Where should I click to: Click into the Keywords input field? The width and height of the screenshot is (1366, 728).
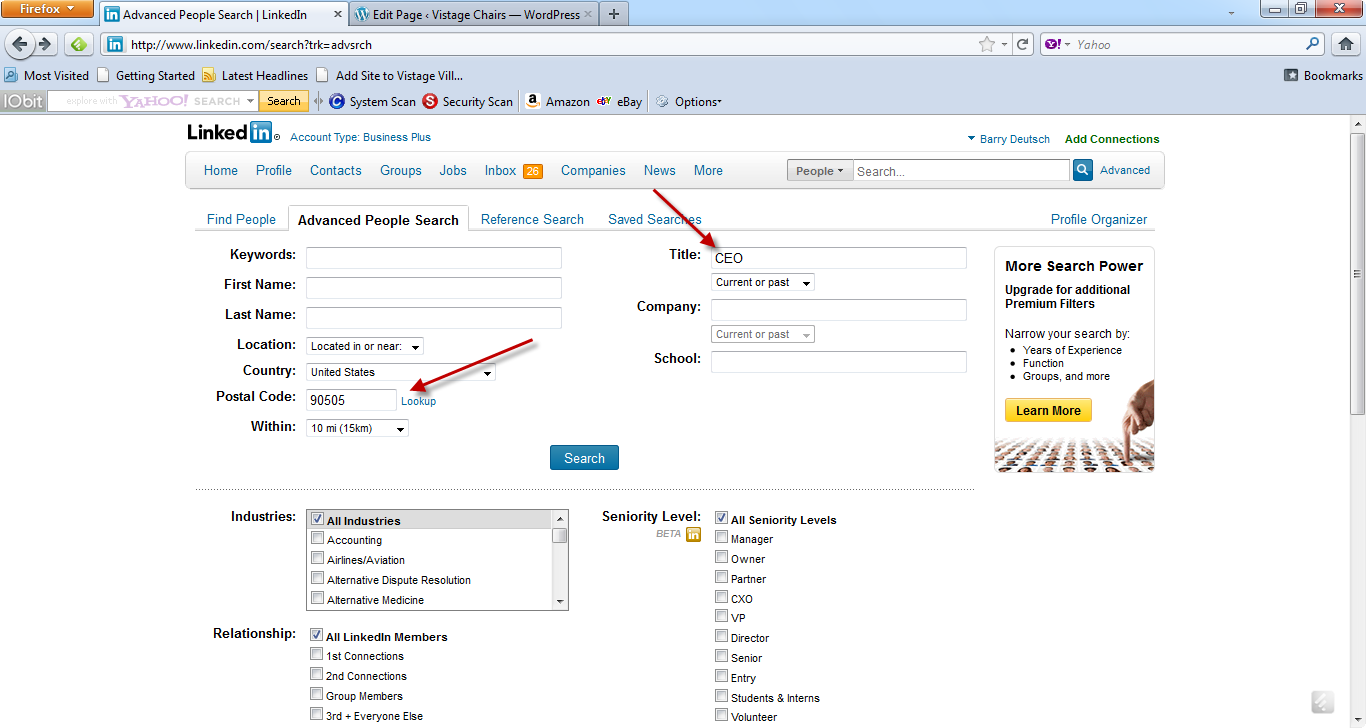[433, 258]
